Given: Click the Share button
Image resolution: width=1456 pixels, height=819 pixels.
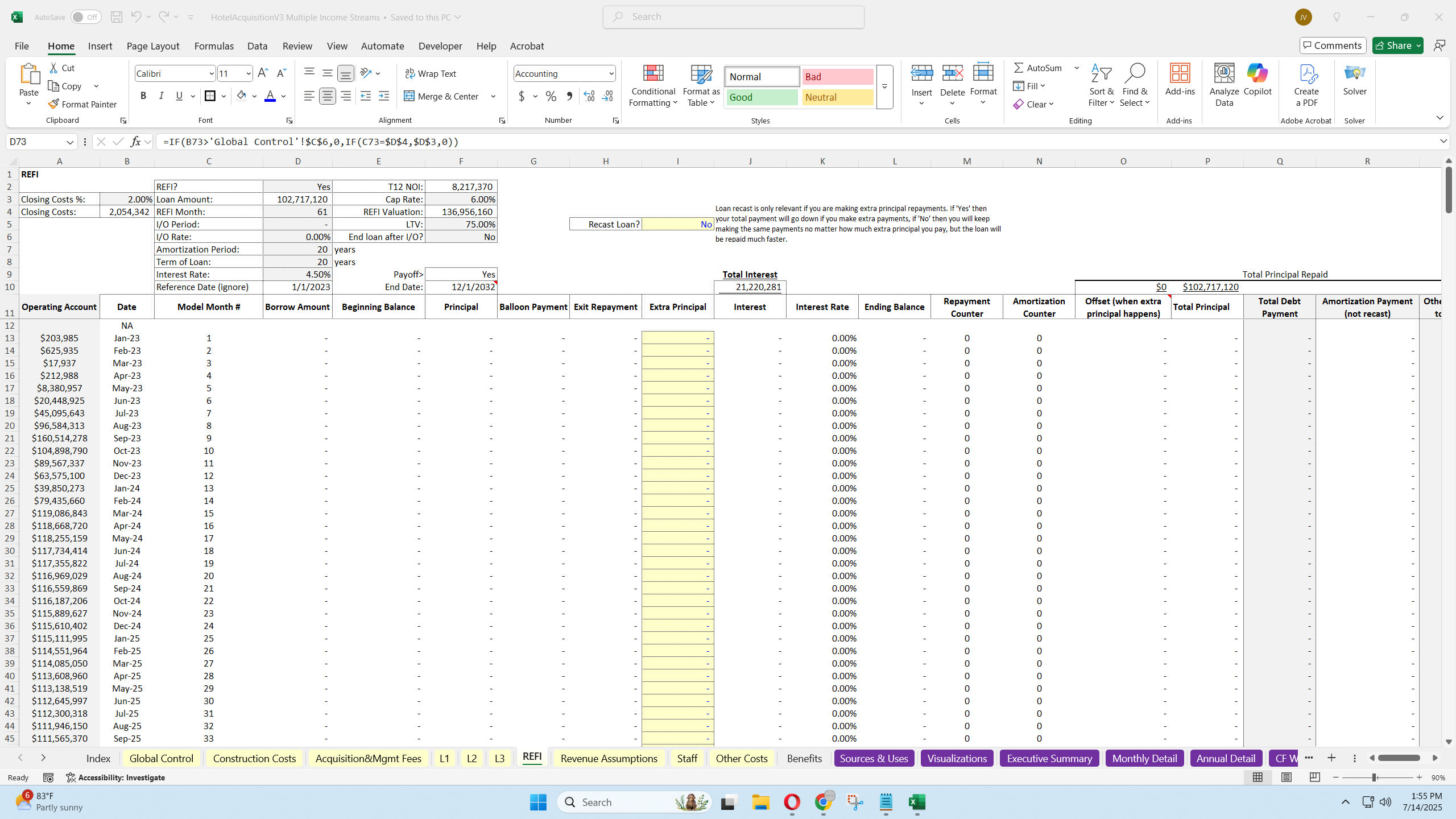Looking at the screenshot, I should click(x=1396, y=45).
